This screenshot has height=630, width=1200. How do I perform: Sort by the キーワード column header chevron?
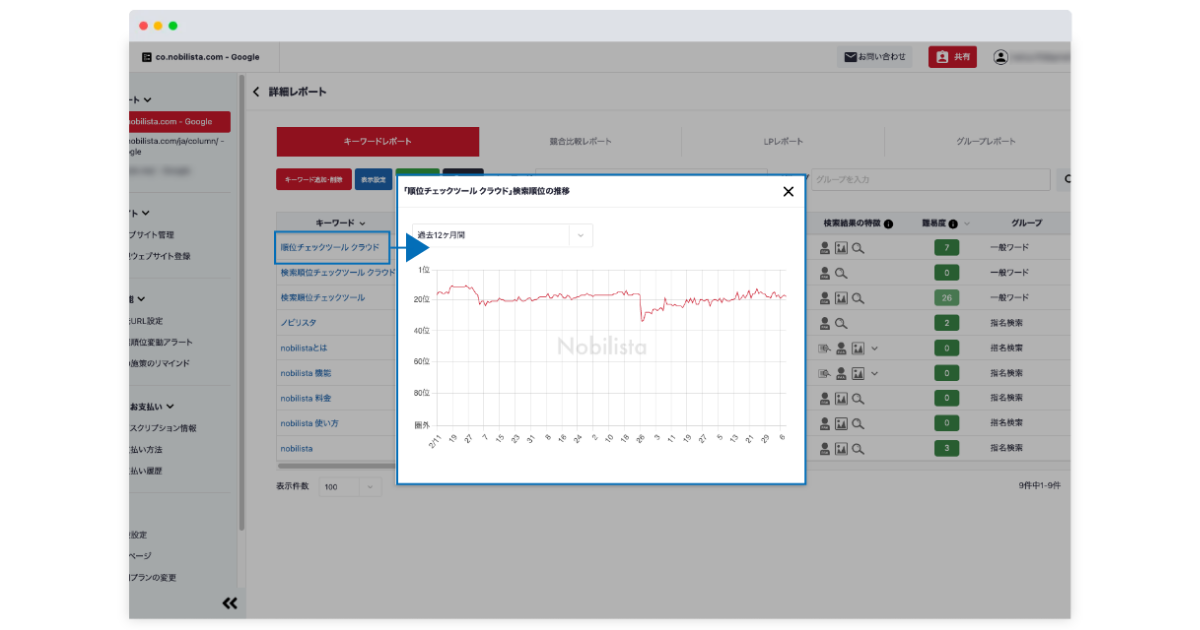[363, 224]
